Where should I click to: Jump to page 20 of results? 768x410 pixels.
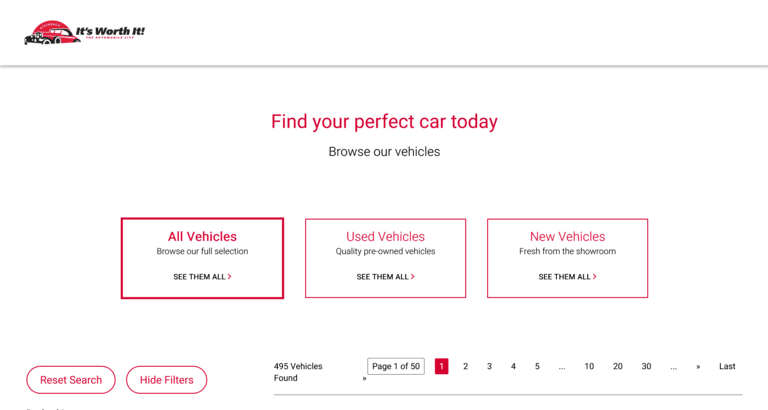tap(618, 366)
